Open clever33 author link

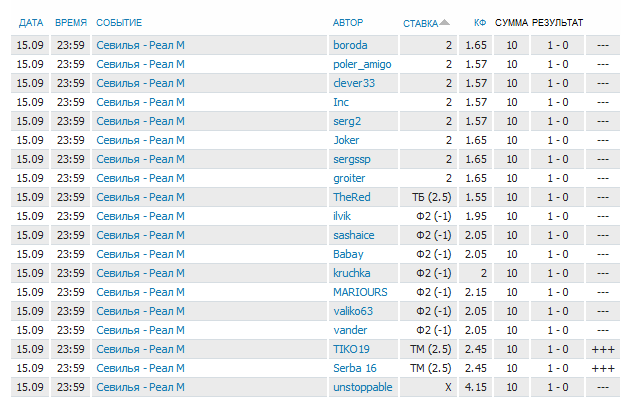click(x=354, y=83)
